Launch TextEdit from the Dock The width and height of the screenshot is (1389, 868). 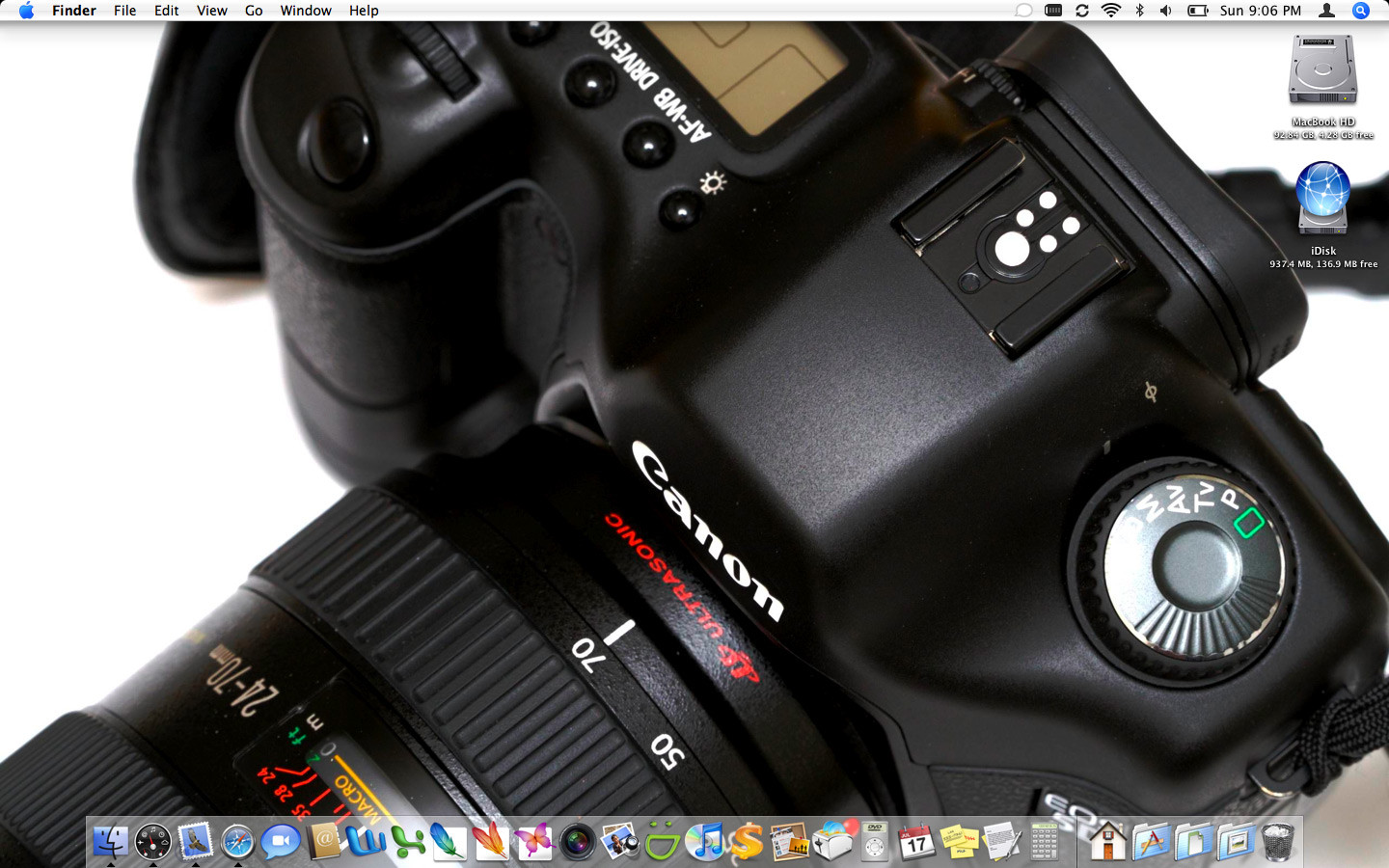[1002, 842]
